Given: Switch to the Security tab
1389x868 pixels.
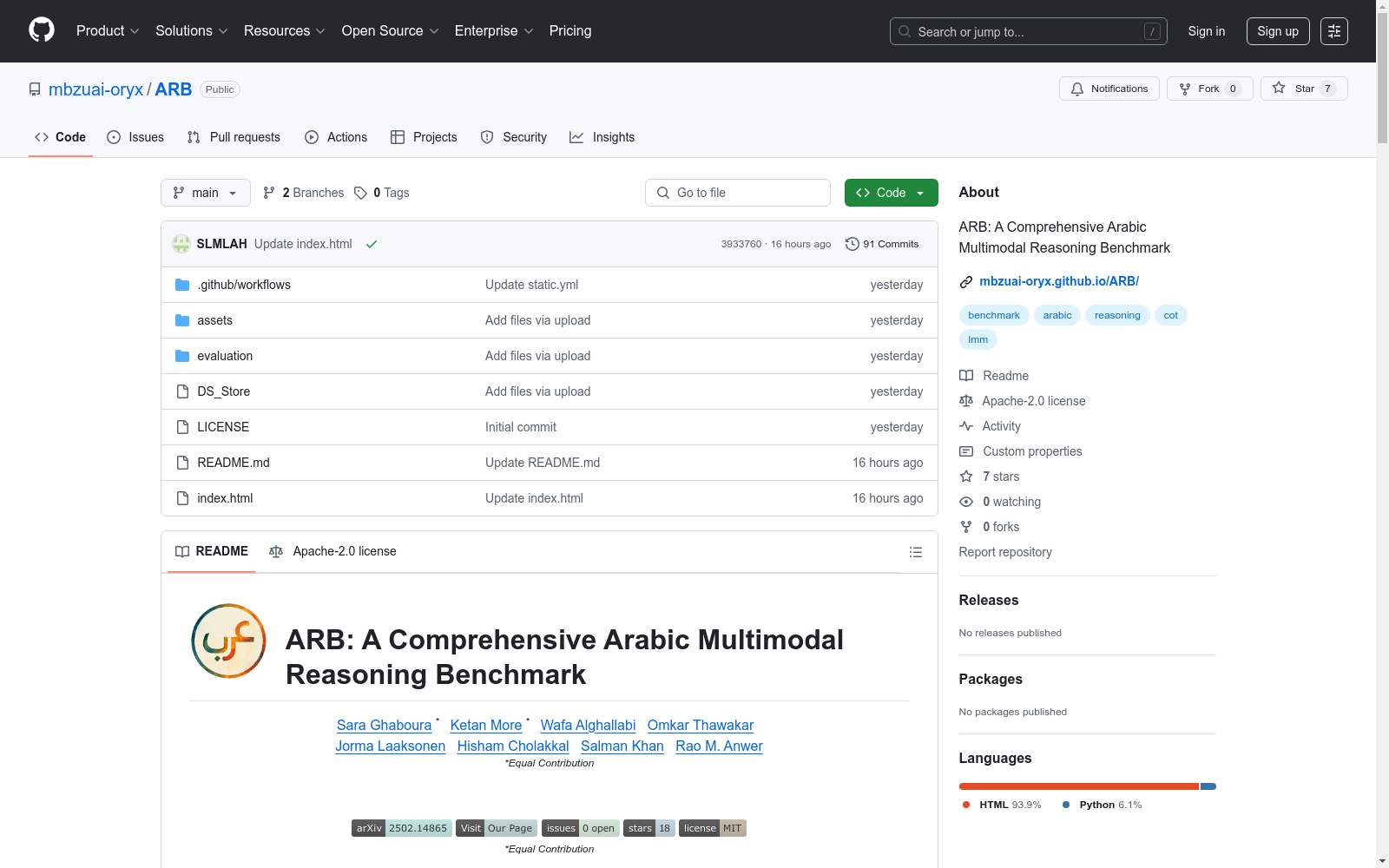Looking at the screenshot, I should tap(514, 137).
